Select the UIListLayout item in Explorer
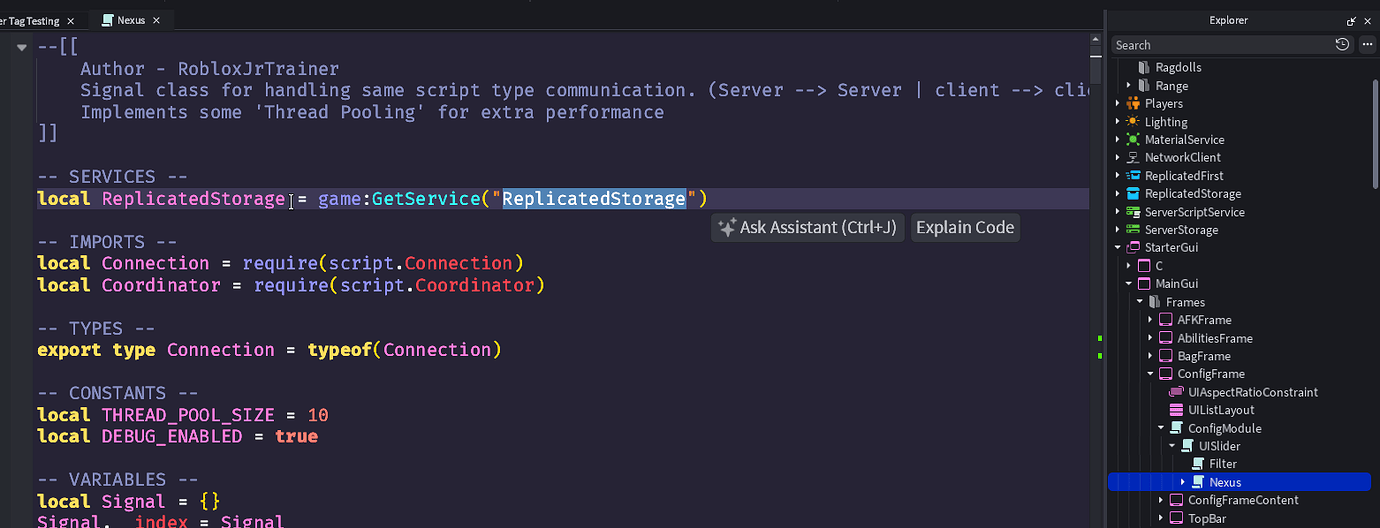The width and height of the screenshot is (1380, 528). coord(1221,410)
